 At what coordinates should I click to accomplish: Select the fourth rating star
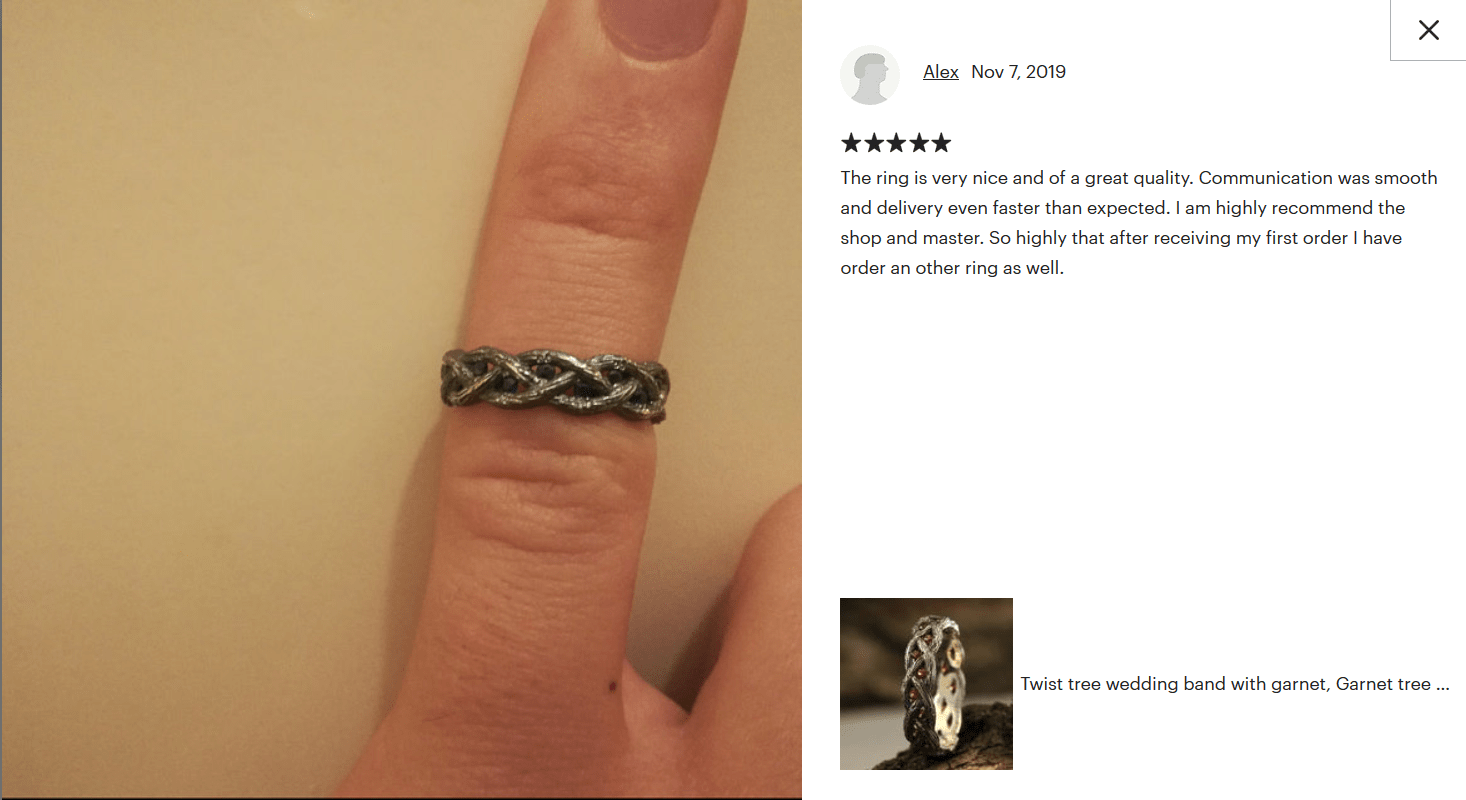918,143
